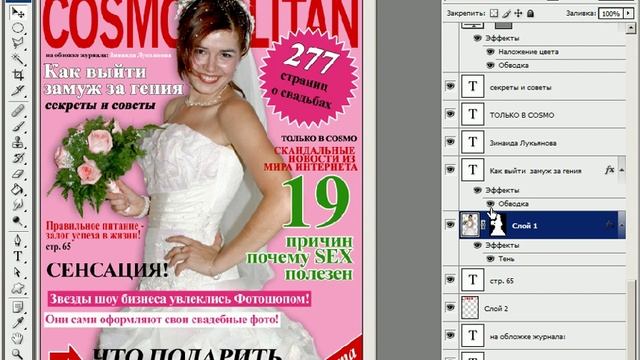Toggle lock all padlock icon
This screenshot has height=360, width=640.
click(530, 13)
